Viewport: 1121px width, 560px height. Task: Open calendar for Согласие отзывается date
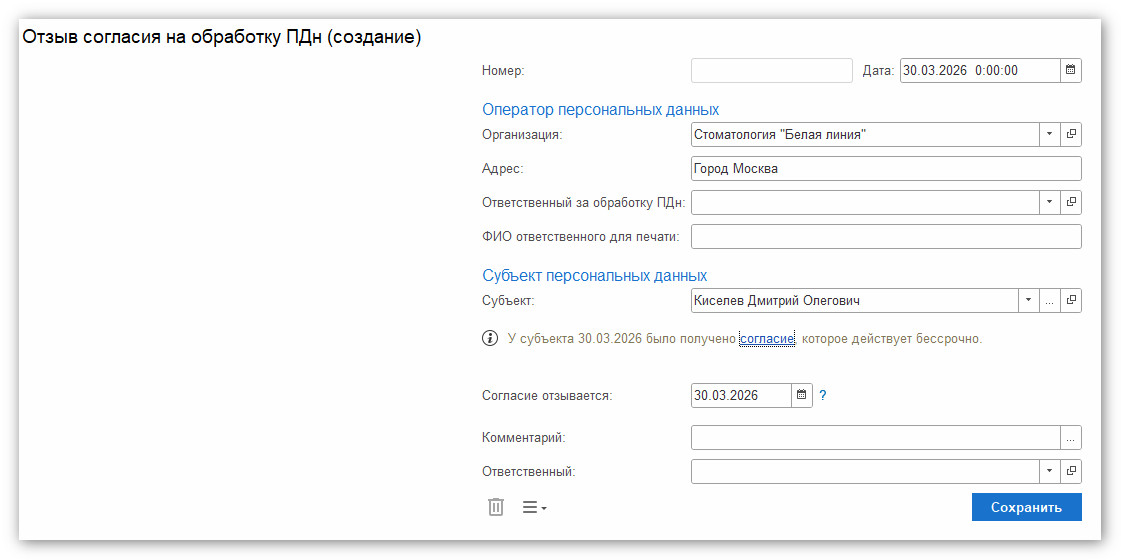click(x=801, y=395)
